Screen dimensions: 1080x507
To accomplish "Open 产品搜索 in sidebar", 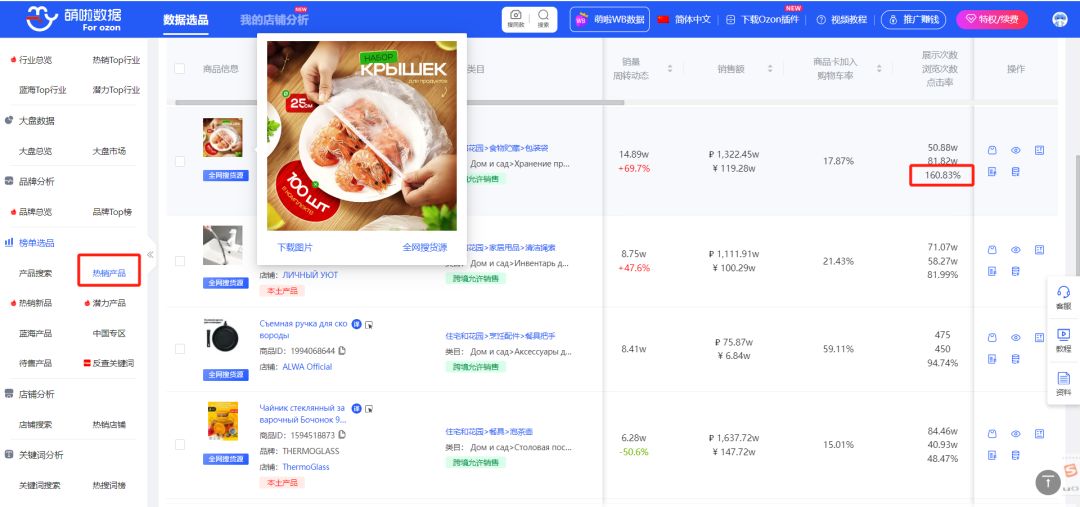I will coord(35,273).
